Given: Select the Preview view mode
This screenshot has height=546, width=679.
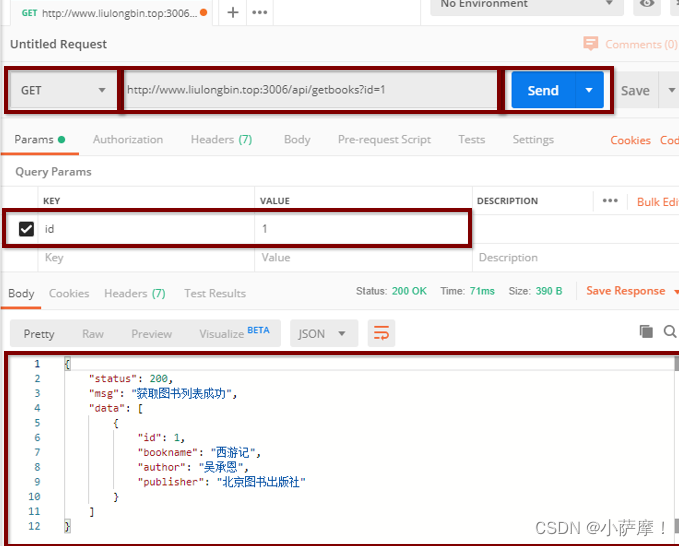Looking at the screenshot, I should (152, 334).
